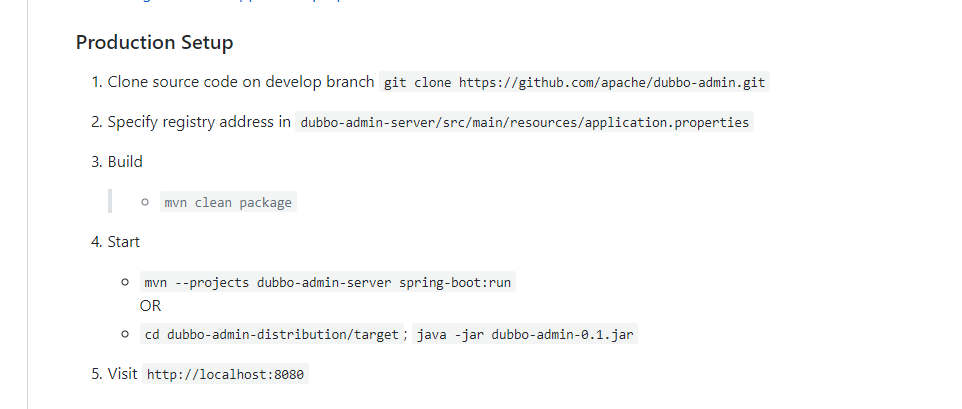Click the mvn spring-boot:run command
Image resolution: width=962 pixels, height=409 pixels.
(x=328, y=282)
